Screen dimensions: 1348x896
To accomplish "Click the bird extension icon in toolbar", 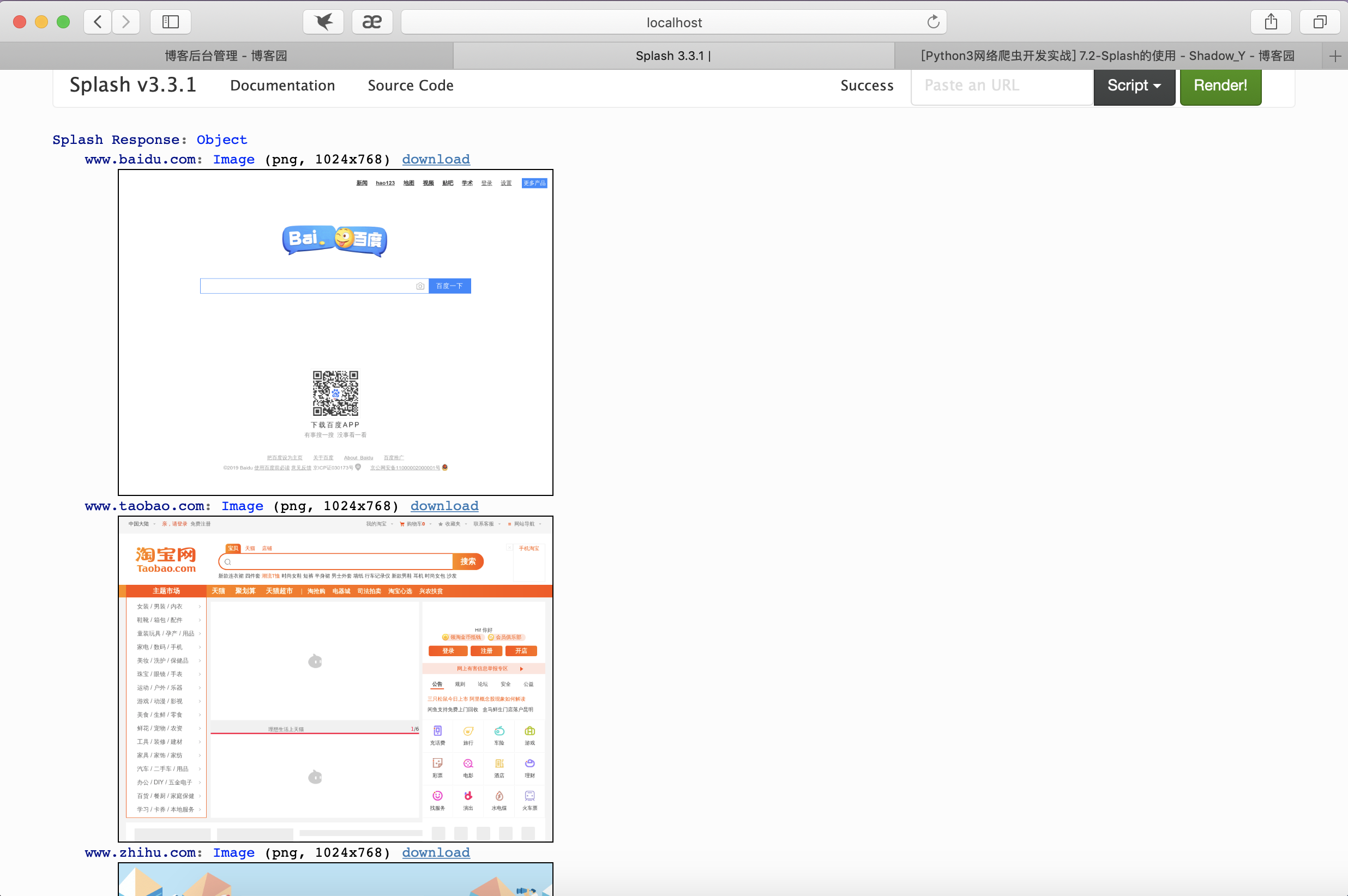I will [x=323, y=22].
